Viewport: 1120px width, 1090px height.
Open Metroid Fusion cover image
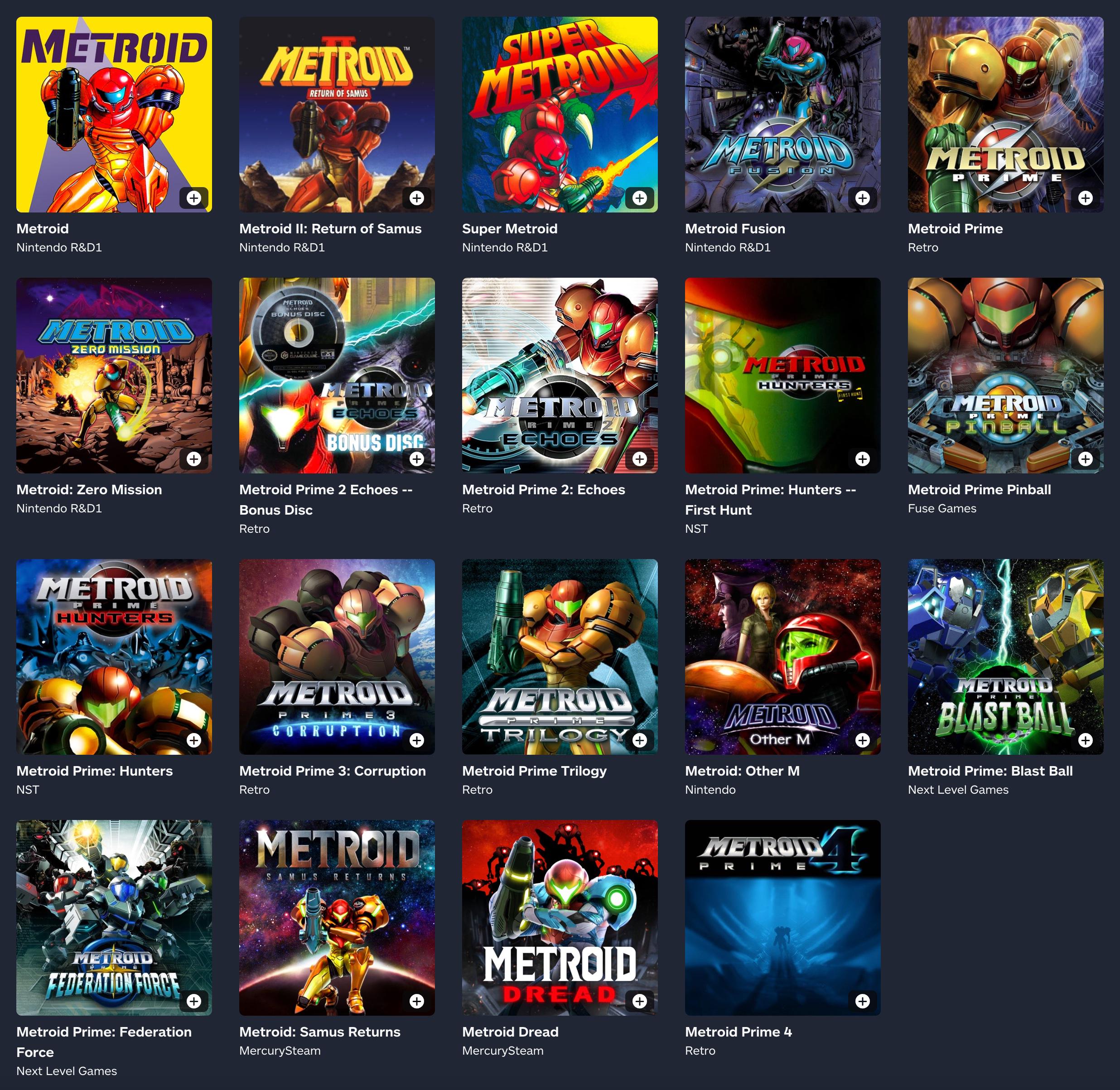[783, 115]
